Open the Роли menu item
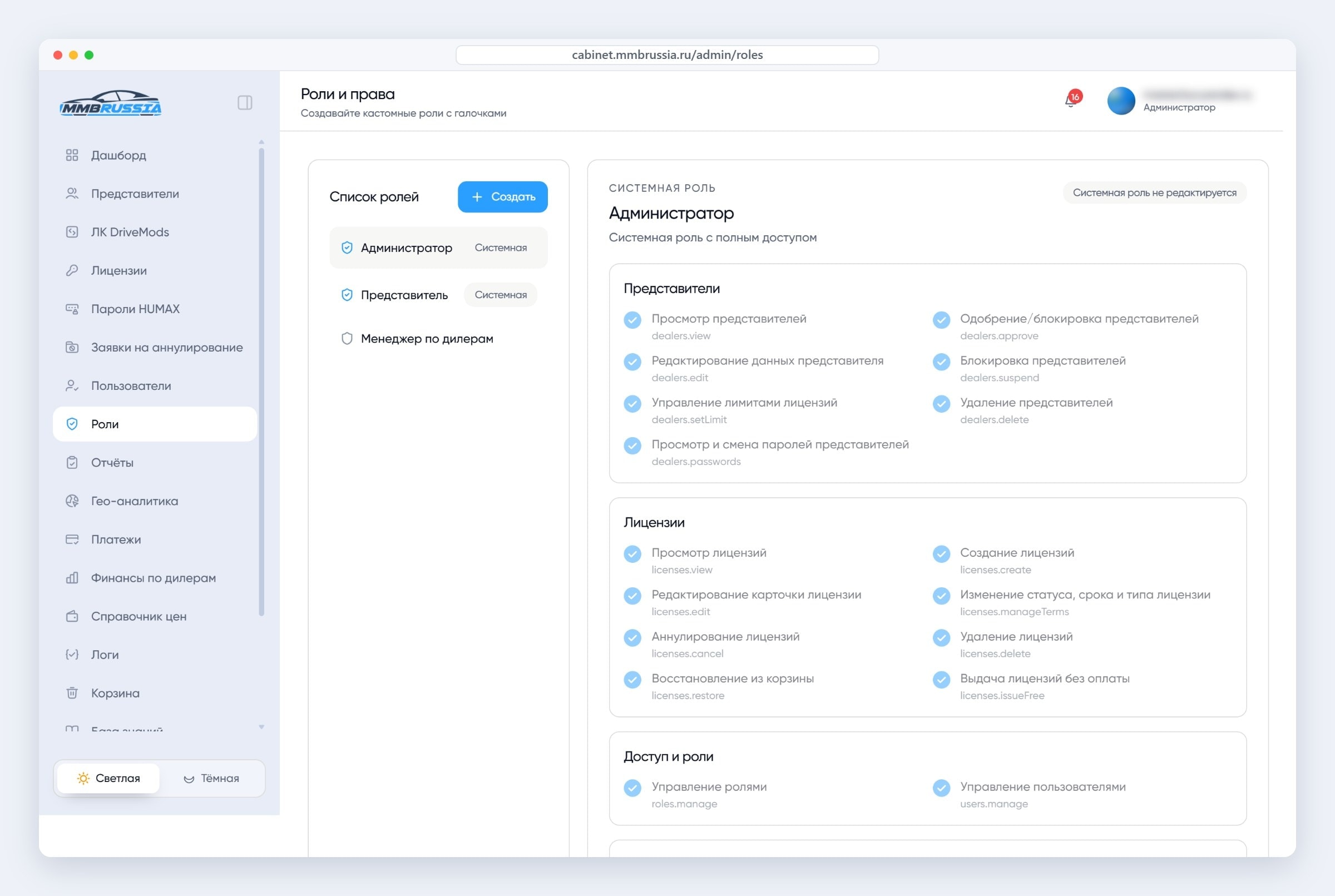Viewport: 1335px width, 896px height. [155, 424]
